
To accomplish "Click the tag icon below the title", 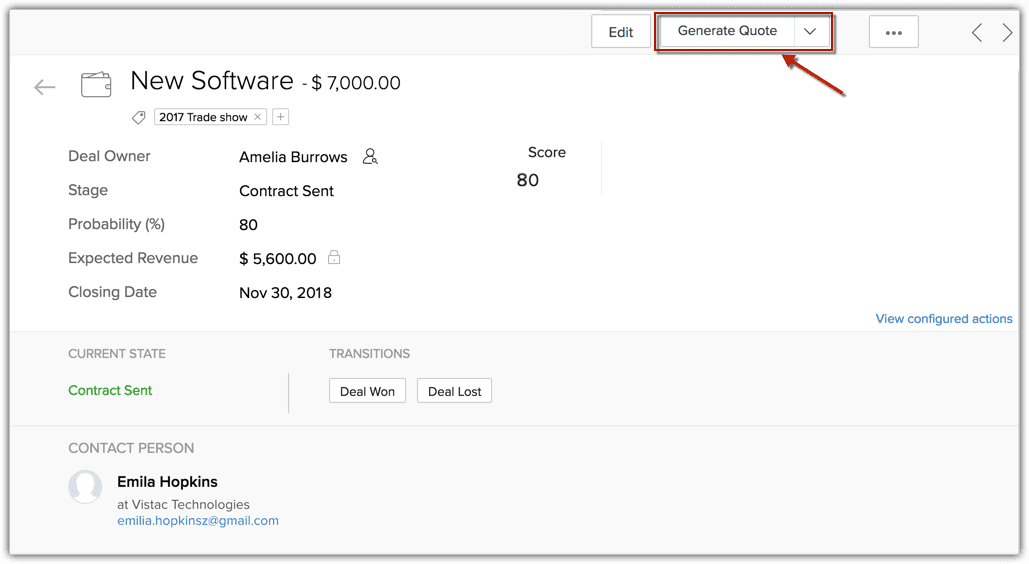I will [139, 118].
